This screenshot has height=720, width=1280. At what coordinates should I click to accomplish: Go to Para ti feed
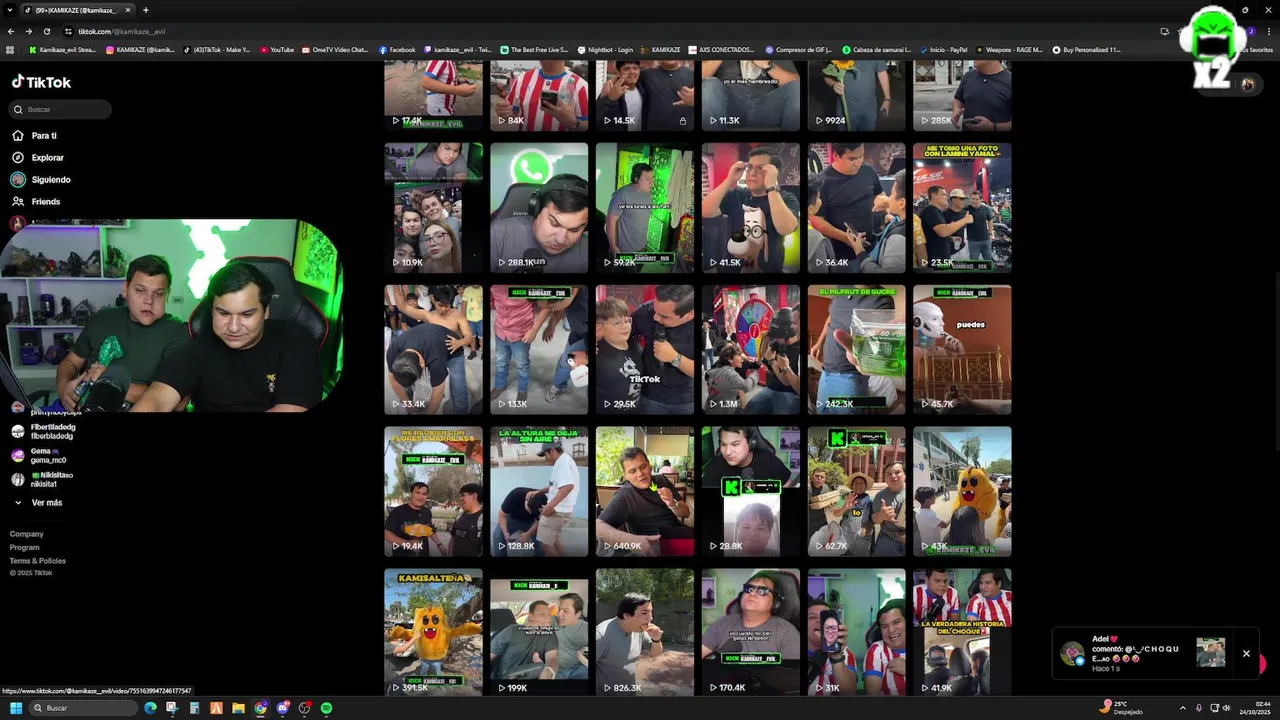click(x=34, y=135)
